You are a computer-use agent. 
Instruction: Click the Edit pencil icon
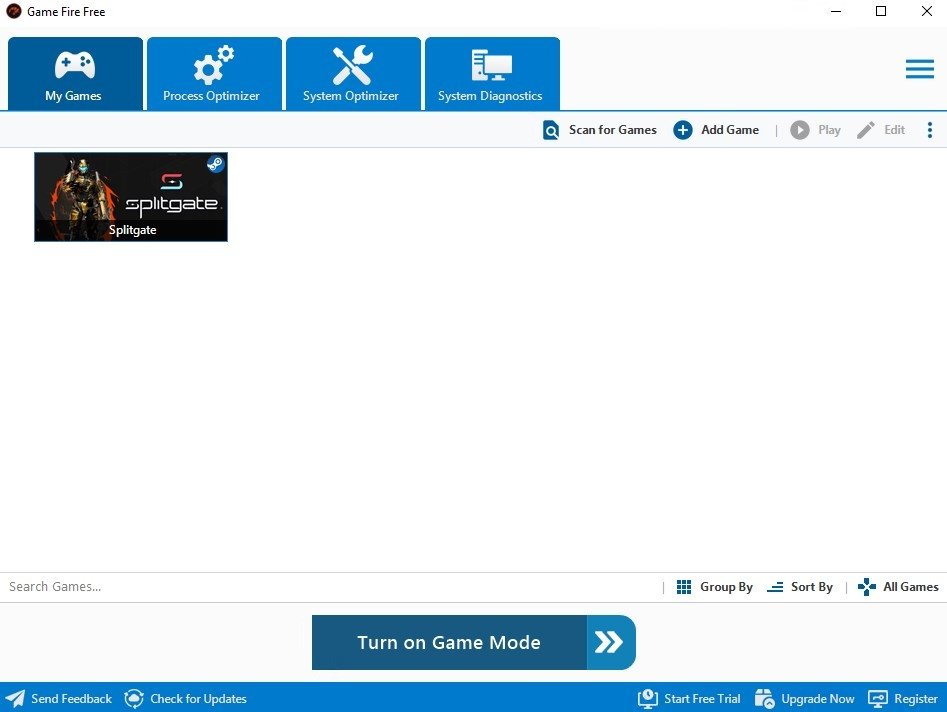[x=865, y=130]
